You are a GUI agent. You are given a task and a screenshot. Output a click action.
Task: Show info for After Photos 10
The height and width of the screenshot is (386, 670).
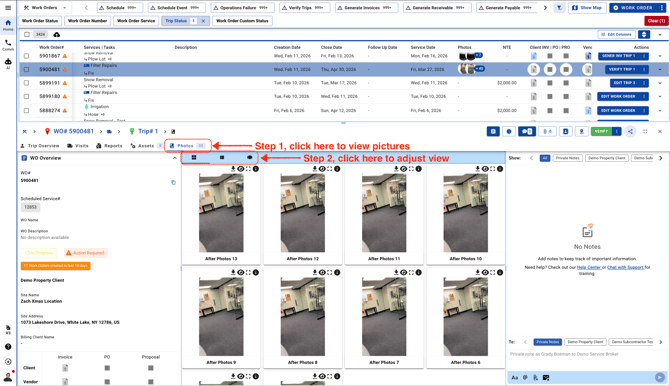500,169
